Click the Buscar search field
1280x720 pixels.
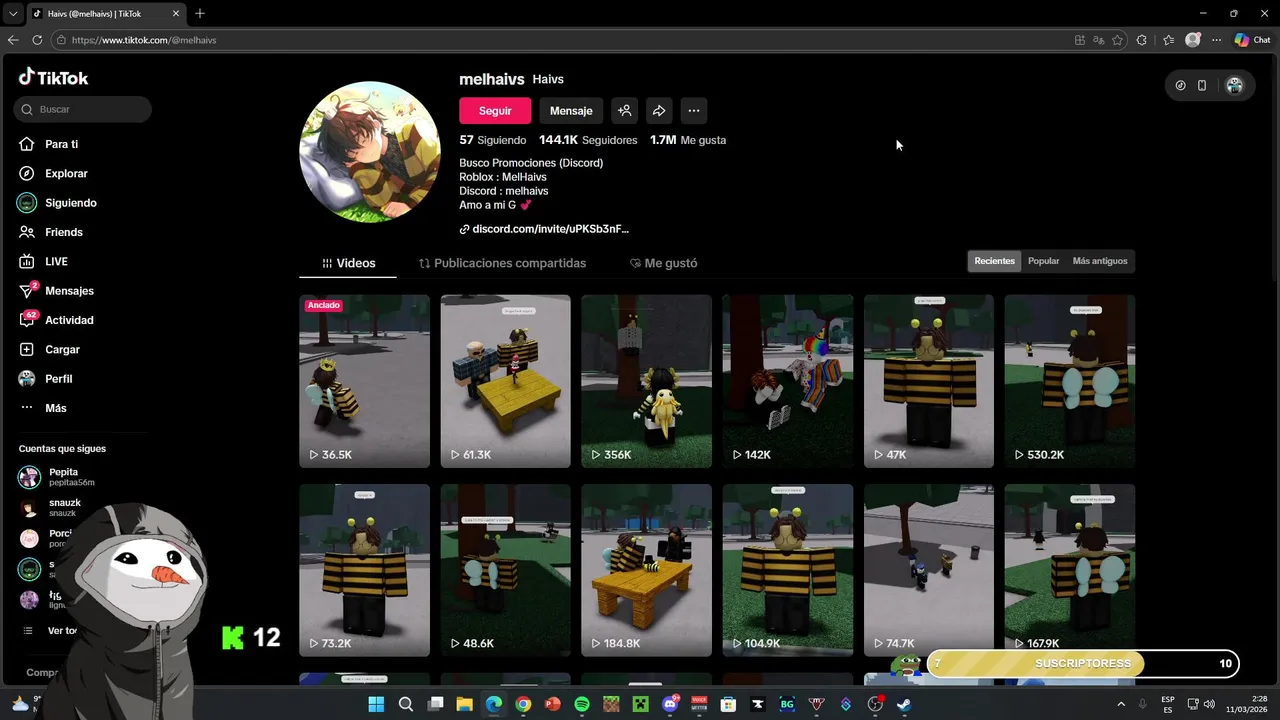(83, 109)
